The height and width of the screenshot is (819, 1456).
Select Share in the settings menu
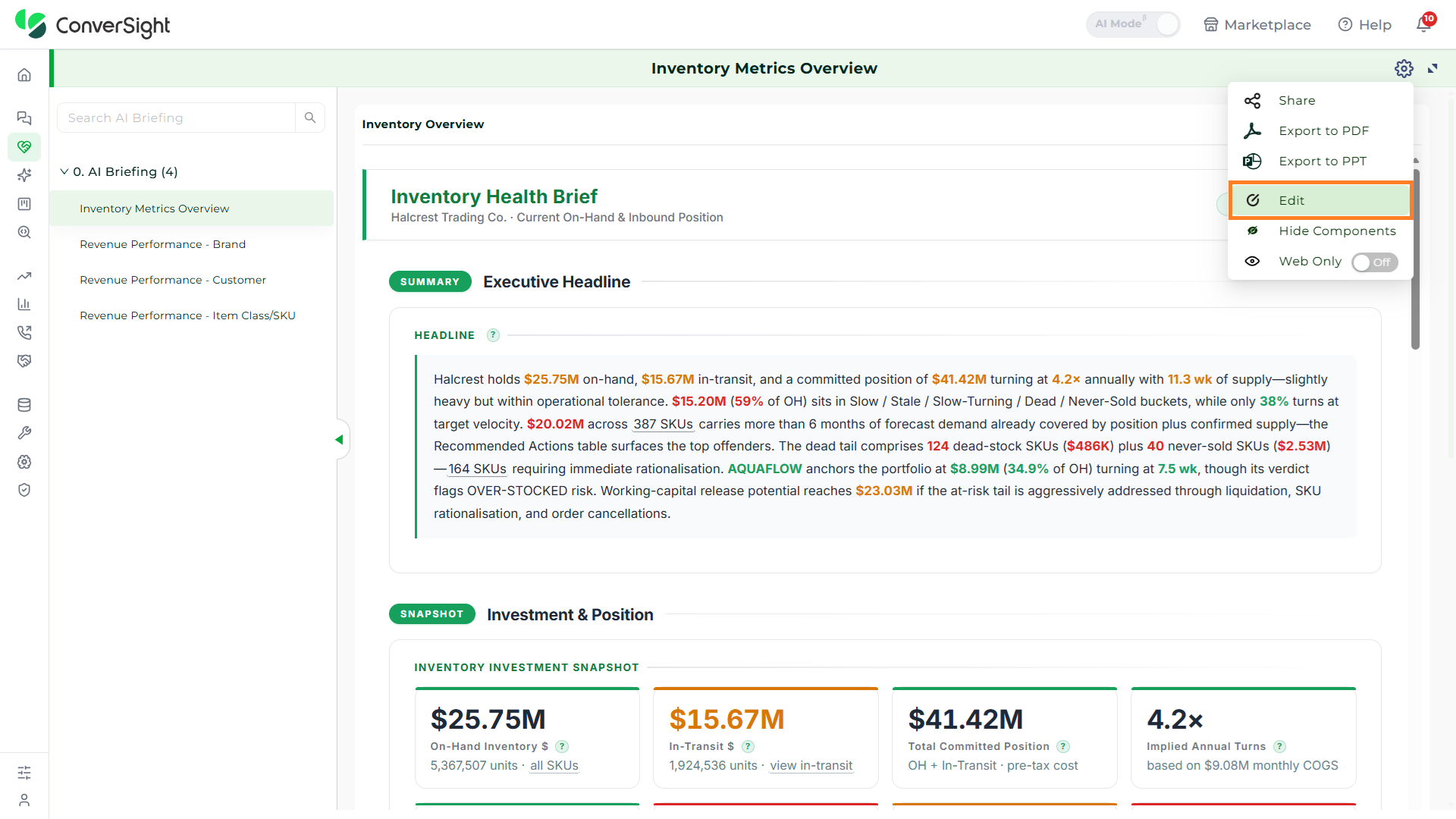(x=1319, y=100)
